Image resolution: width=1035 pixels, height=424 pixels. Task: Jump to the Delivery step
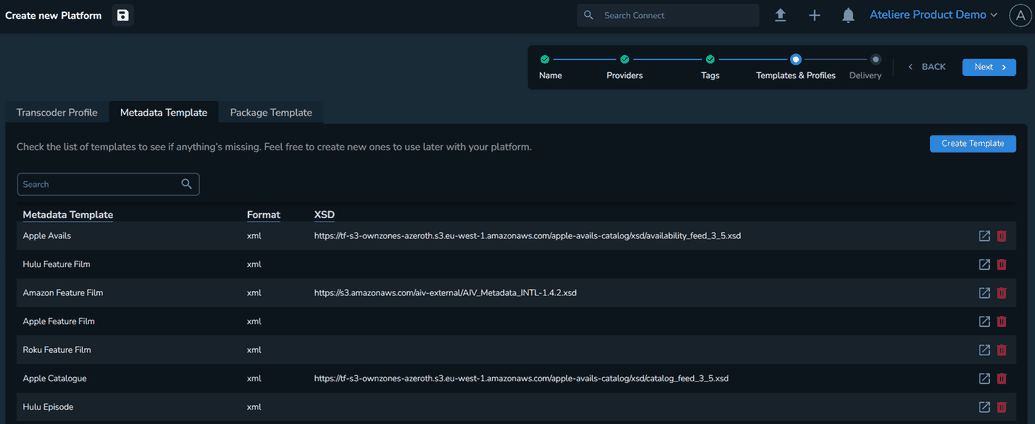pos(865,67)
